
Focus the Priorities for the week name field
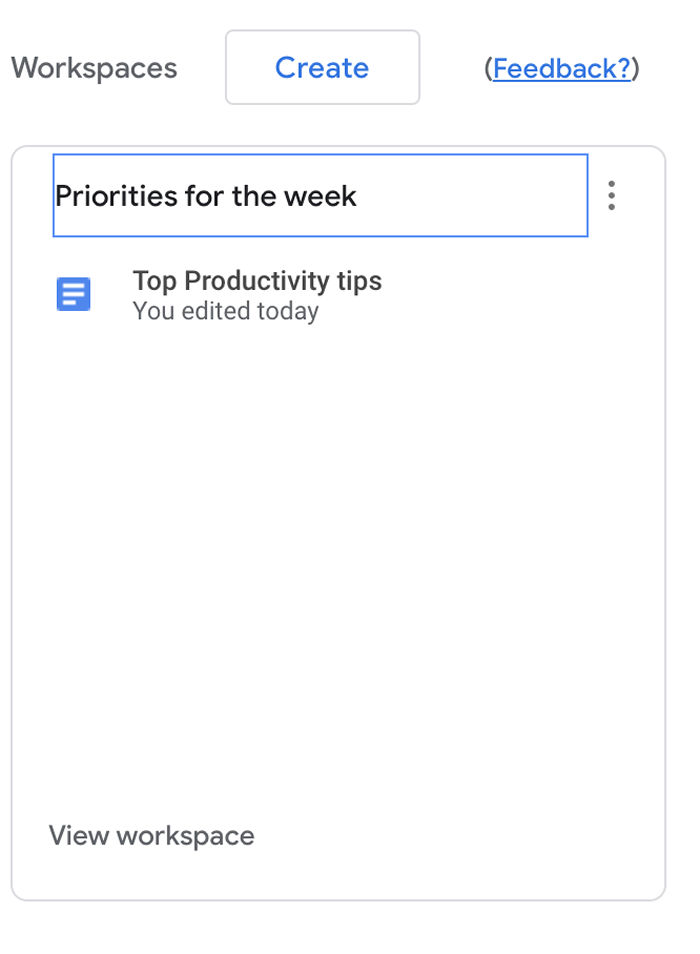pos(321,195)
